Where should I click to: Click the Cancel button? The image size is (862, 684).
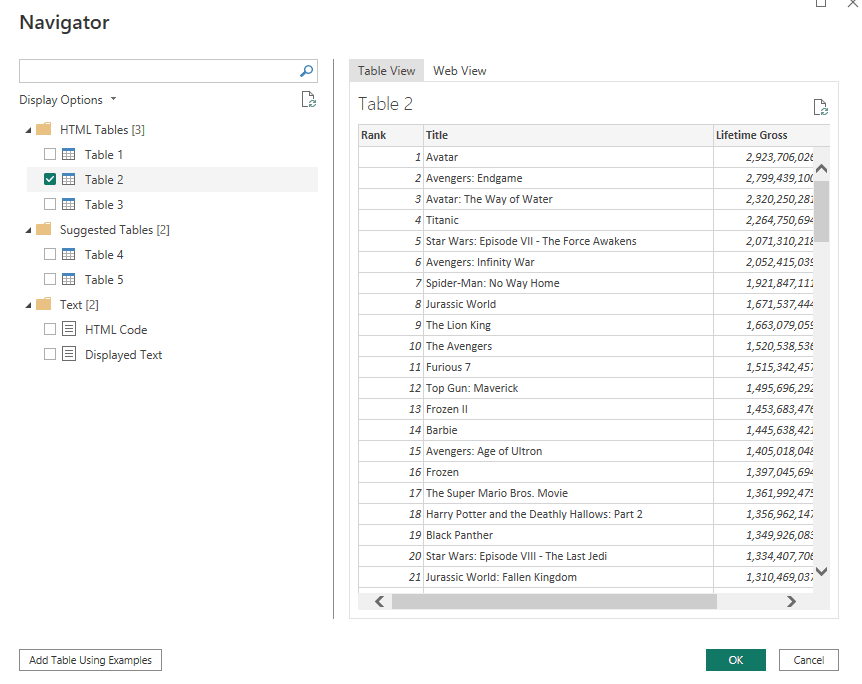(809, 660)
